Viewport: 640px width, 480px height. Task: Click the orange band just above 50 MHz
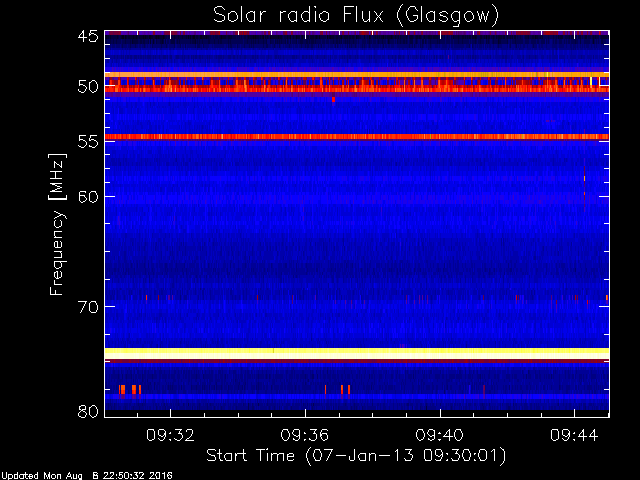(357, 75)
